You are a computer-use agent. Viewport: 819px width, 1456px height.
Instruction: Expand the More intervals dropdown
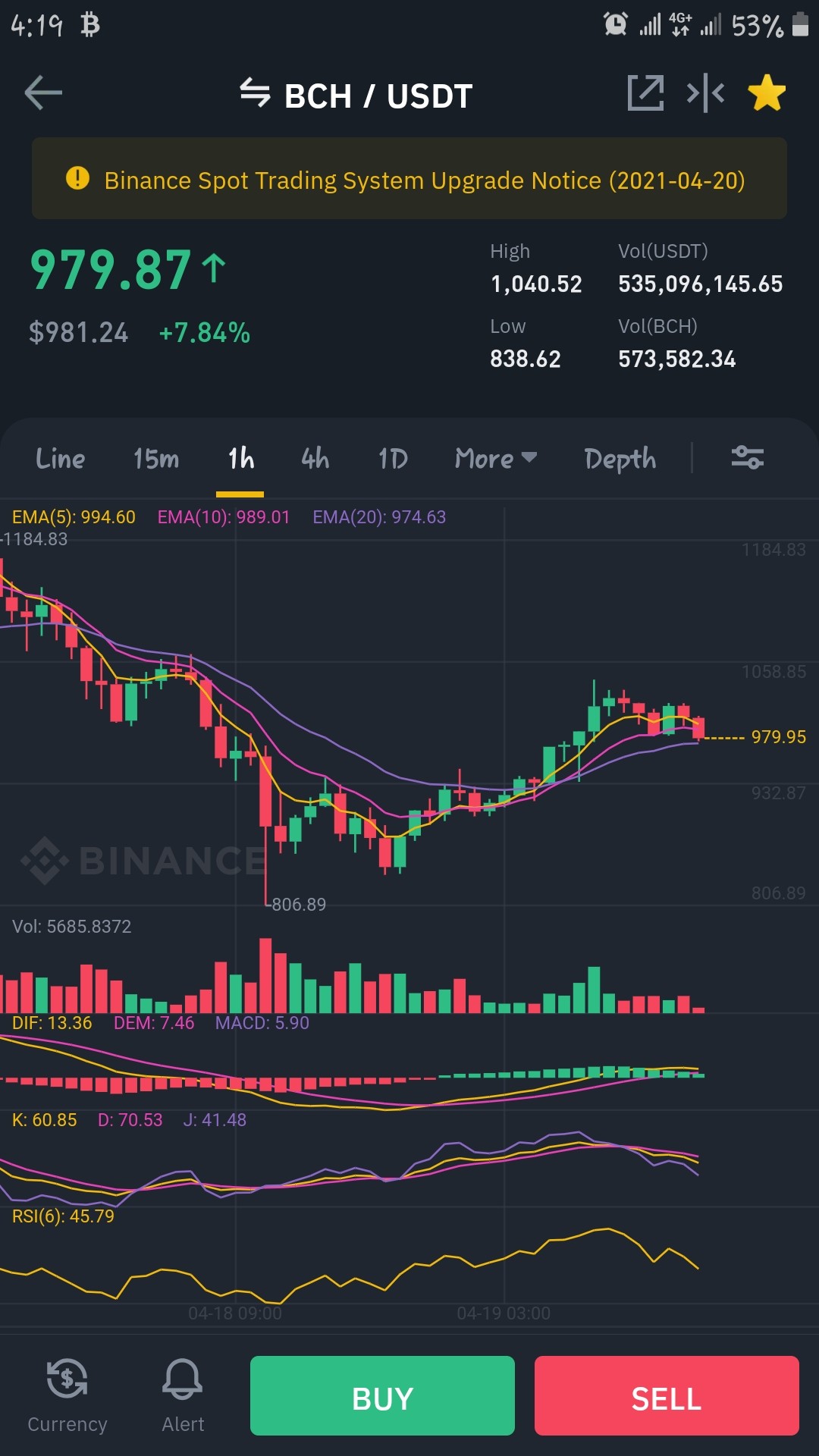point(496,458)
